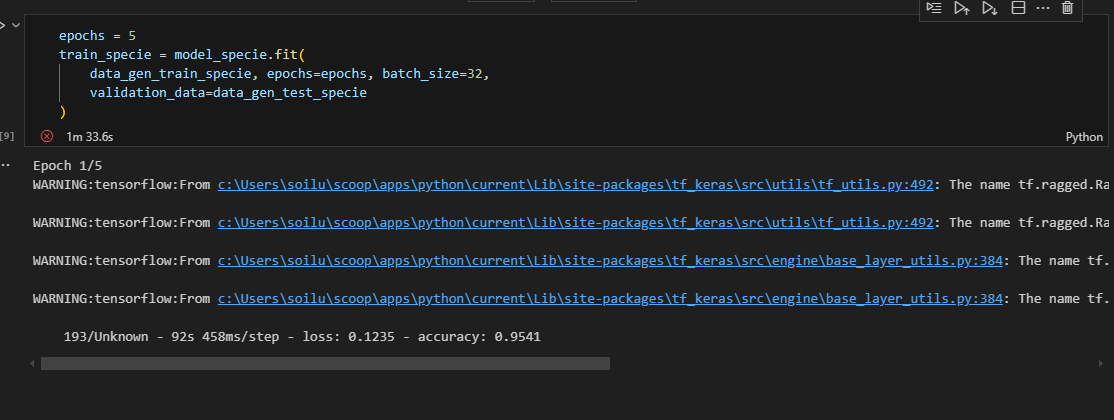Image resolution: width=1114 pixels, height=420 pixels.
Task: Run cell and below icon
Action: tap(990, 8)
